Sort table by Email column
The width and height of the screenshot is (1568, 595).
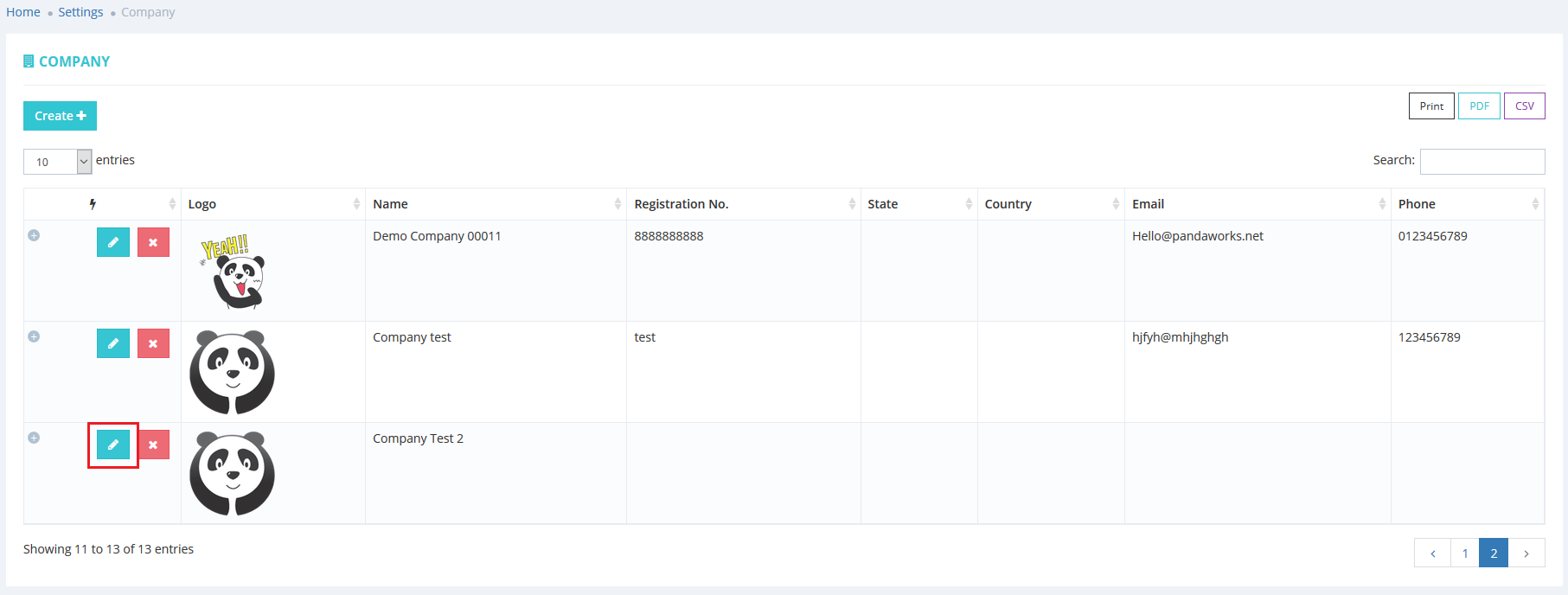(1257, 204)
